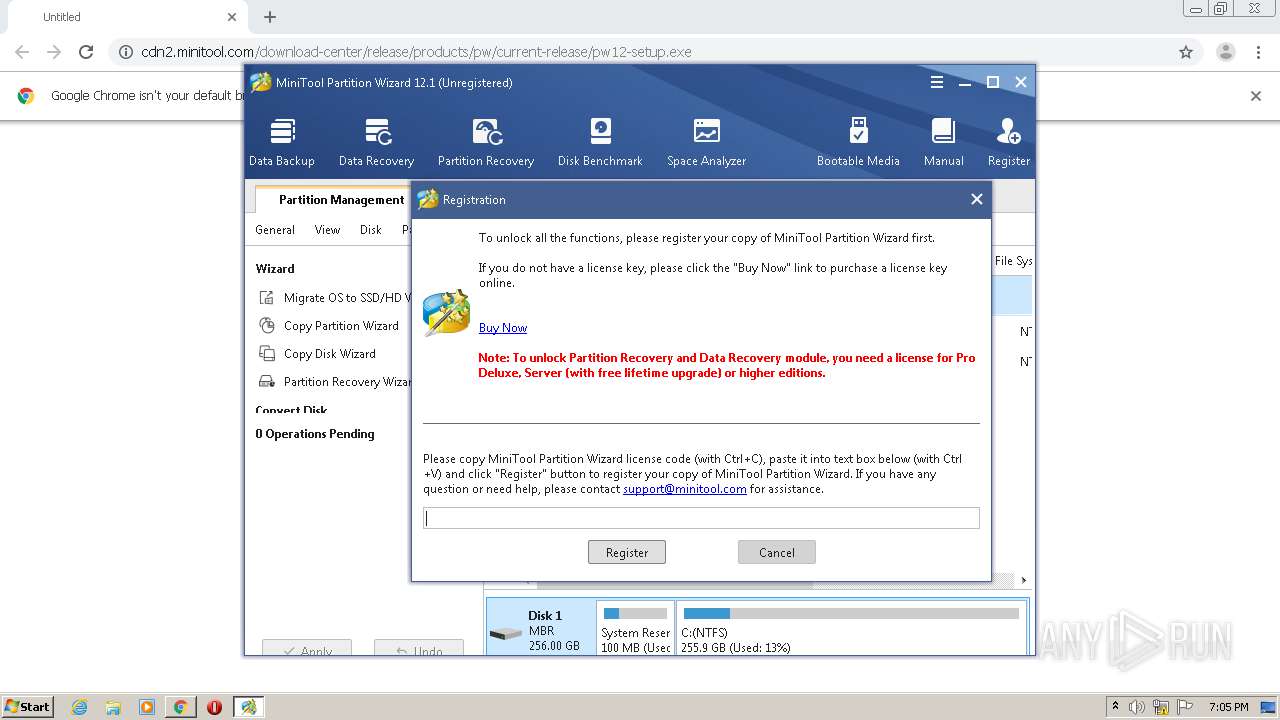Follow the Buy Now link
Image resolution: width=1280 pixels, height=720 pixels.
click(x=503, y=328)
